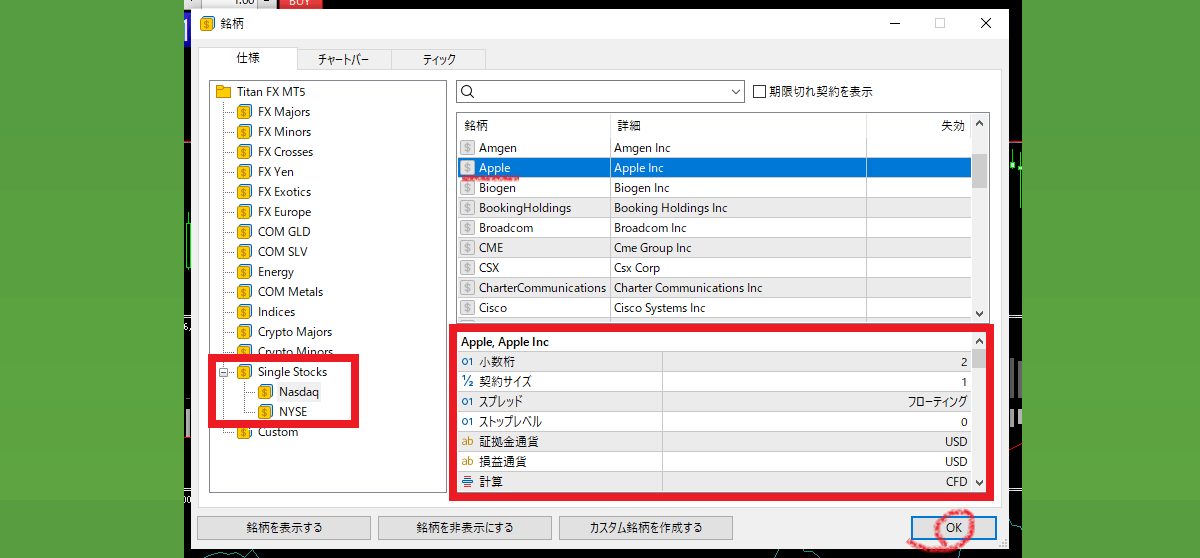
Task: Click the 銘柄を非表示にする button
Action: click(465, 528)
